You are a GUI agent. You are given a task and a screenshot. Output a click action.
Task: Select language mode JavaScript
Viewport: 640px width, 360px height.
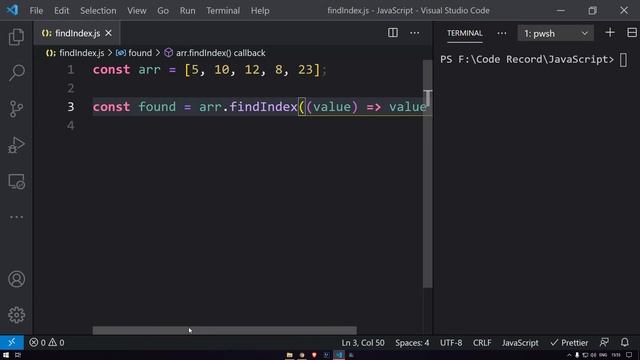point(520,342)
